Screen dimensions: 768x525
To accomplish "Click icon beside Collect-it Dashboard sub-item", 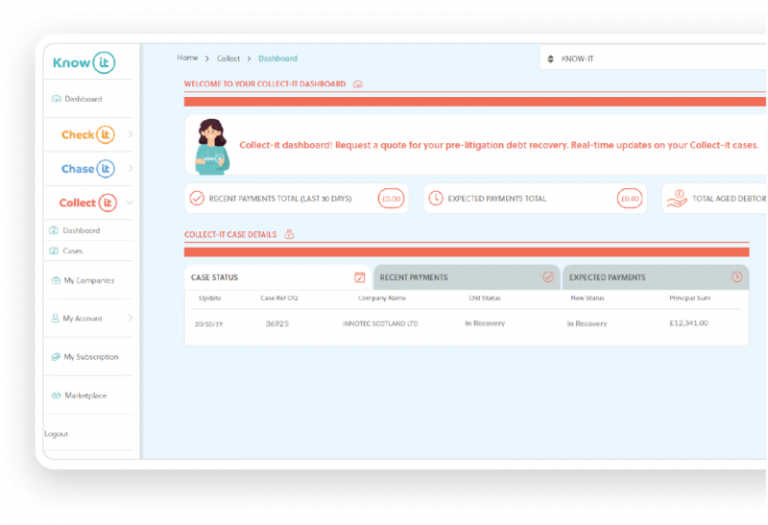I will coord(54,230).
